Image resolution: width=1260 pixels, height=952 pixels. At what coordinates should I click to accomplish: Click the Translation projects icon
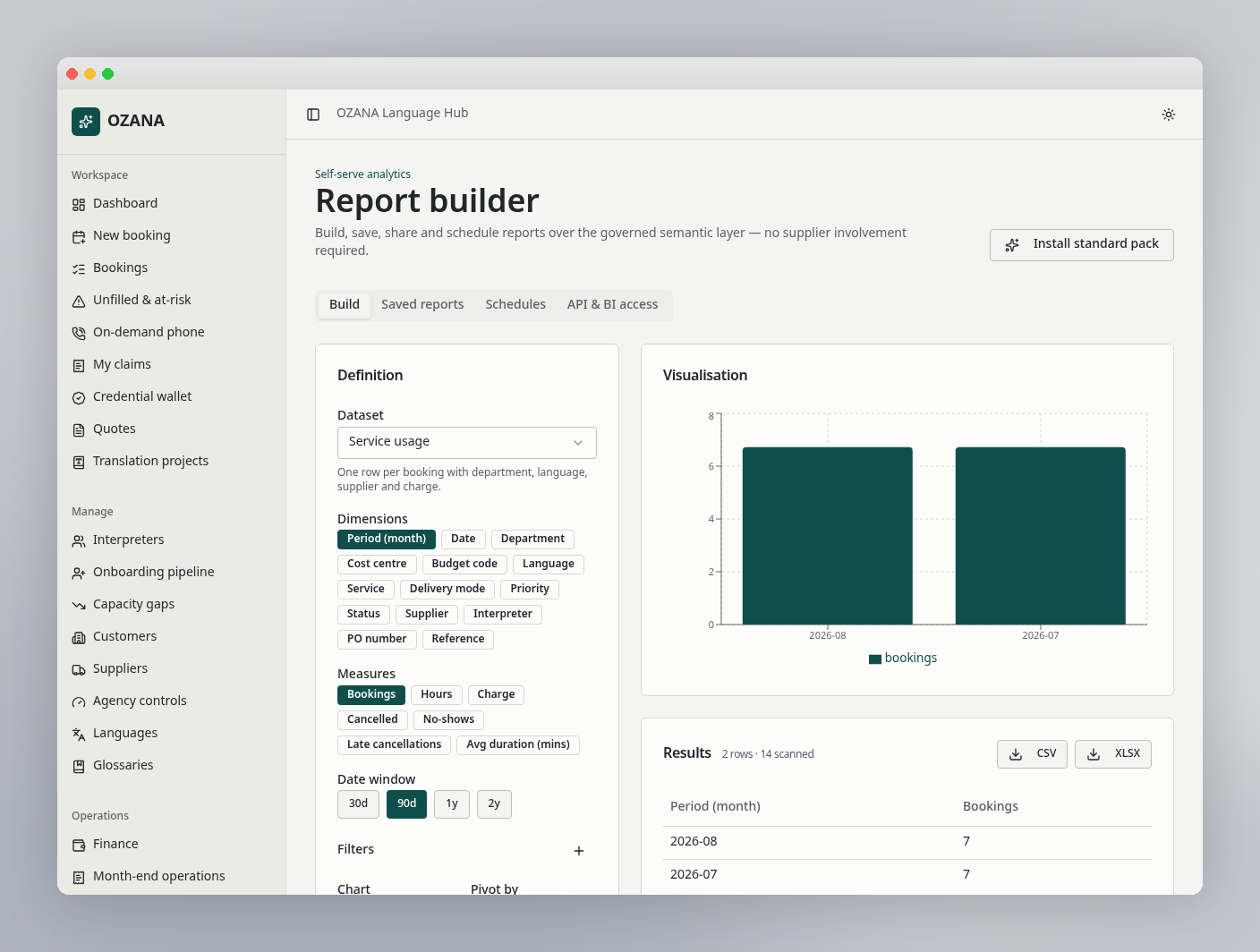(x=79, y=462)
